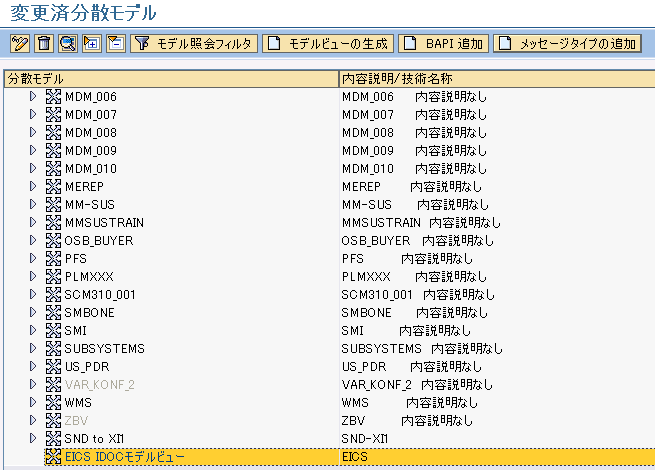Click the モデルビューの生成 button

(x=328, y=44)
